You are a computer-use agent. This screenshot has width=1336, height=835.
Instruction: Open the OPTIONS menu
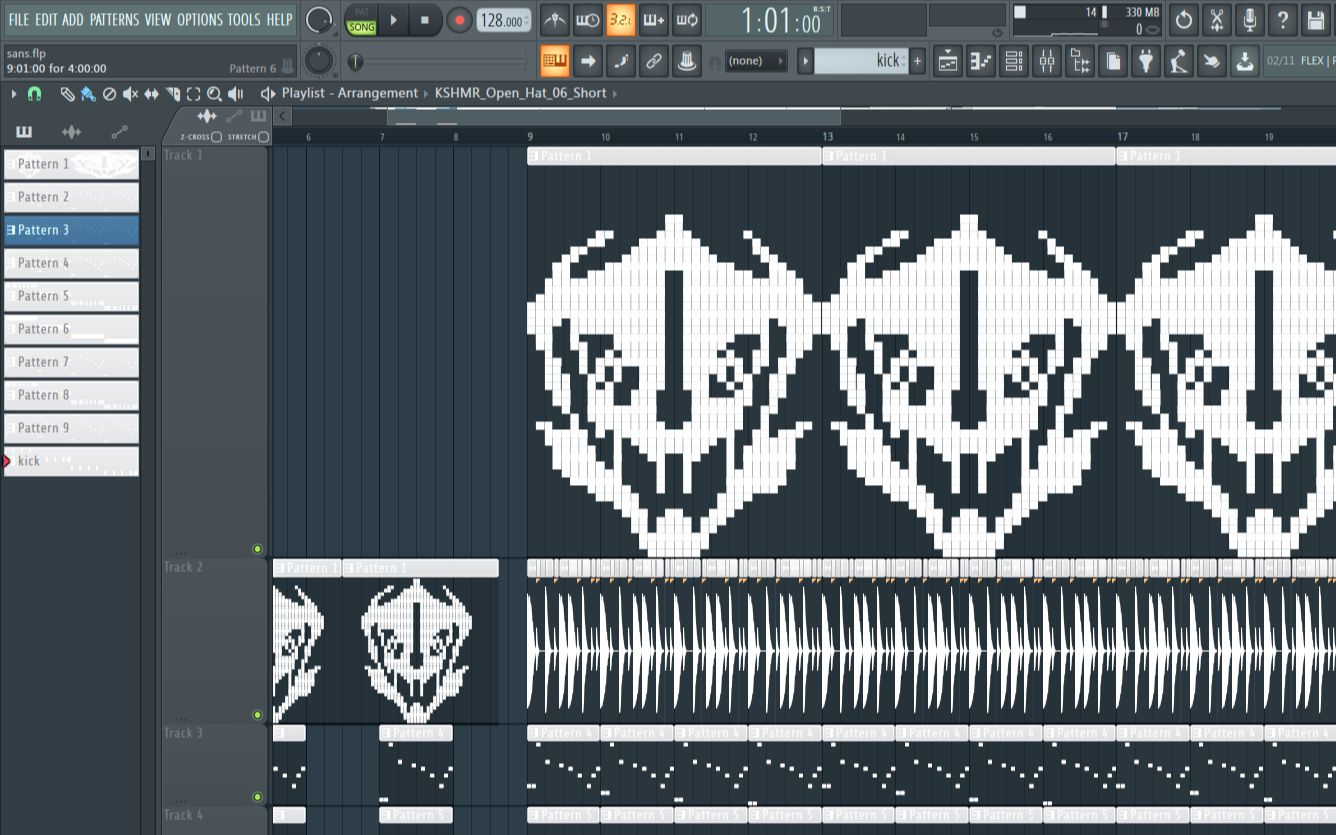pyautogui.click(x=200, y=19)
